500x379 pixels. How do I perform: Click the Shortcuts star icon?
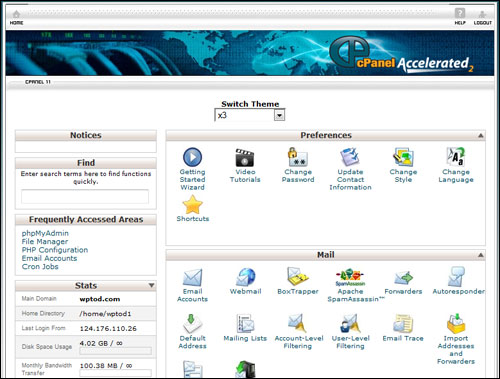pyautogui.click(x=192, y=205)
